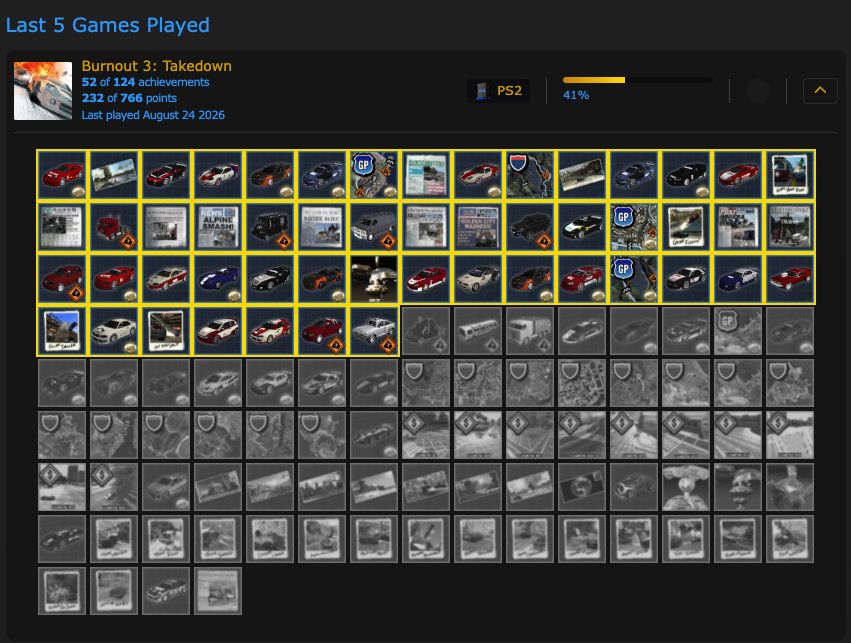Select the yellow-and-black race car badge
Screen dimensions: 851x643
point(582,227)
